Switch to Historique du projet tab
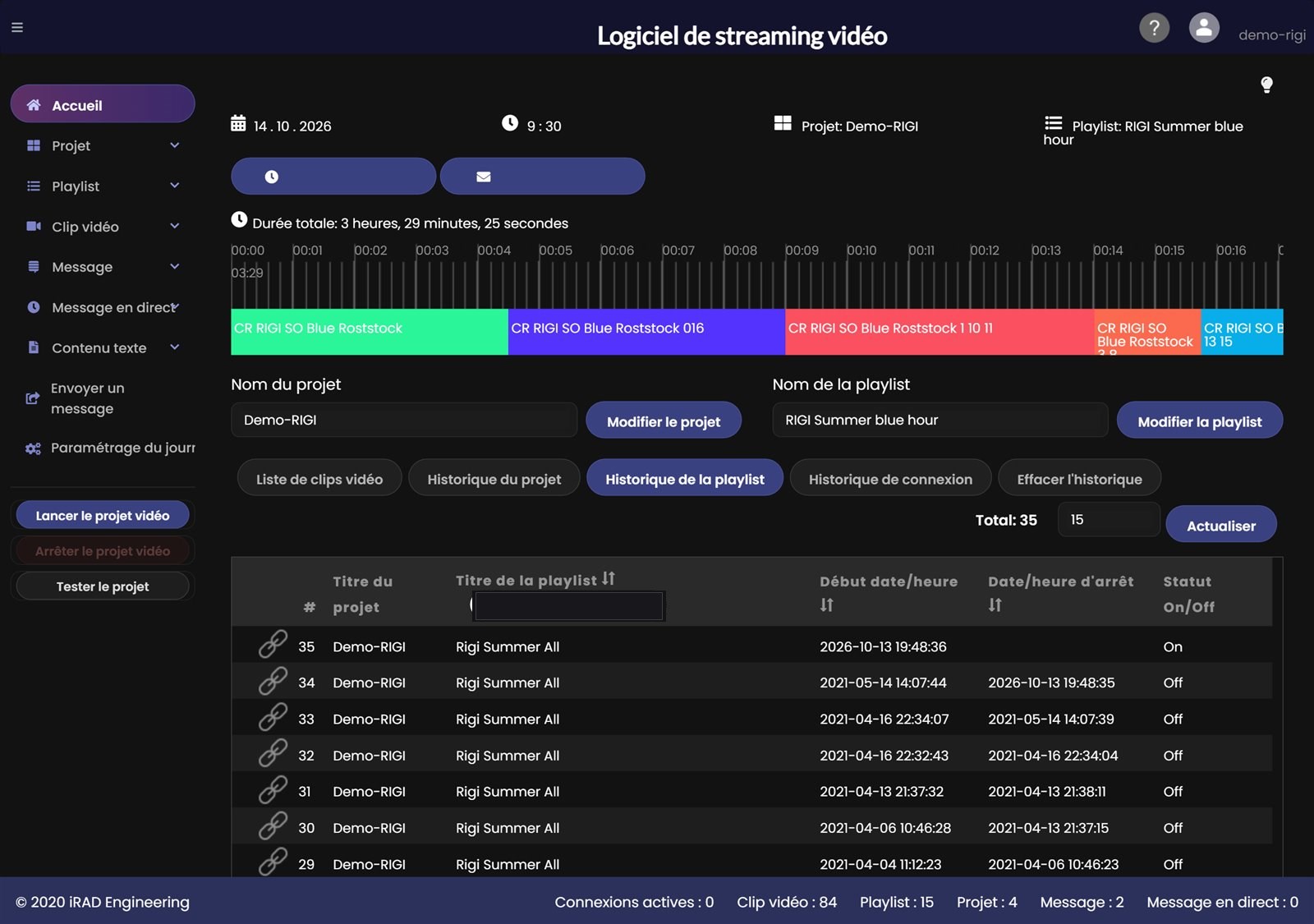1314x924 pixels. pyautogui.click(x=494, y=479)
